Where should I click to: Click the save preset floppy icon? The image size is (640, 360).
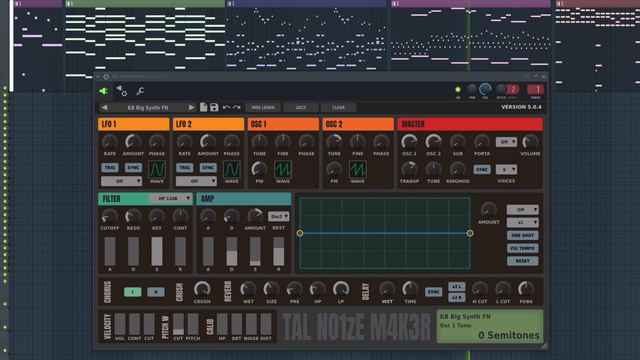pyautogui.click(x=214, y=107)
